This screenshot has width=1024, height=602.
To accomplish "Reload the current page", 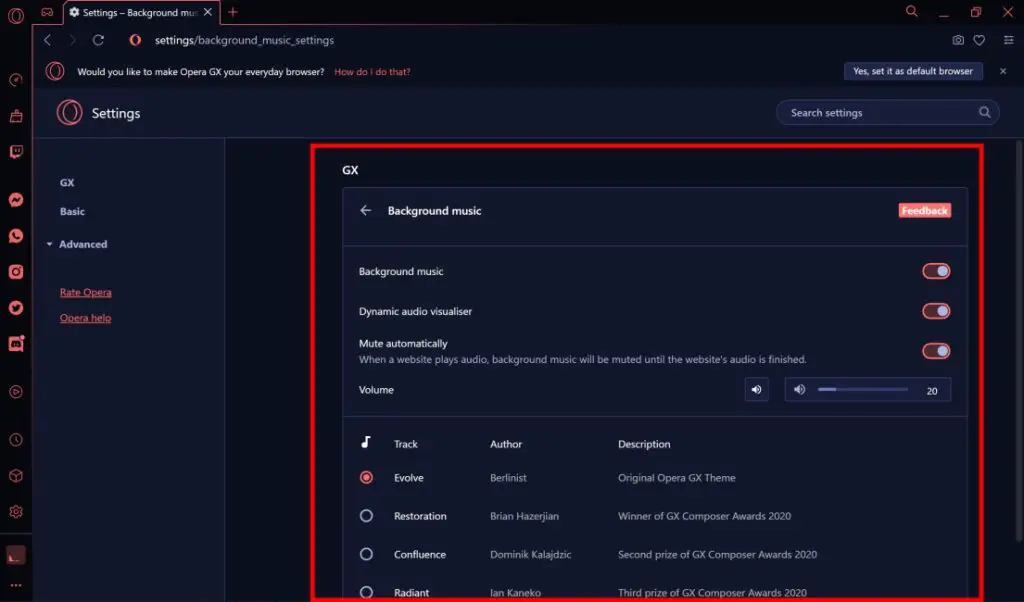I will point(98,40).
